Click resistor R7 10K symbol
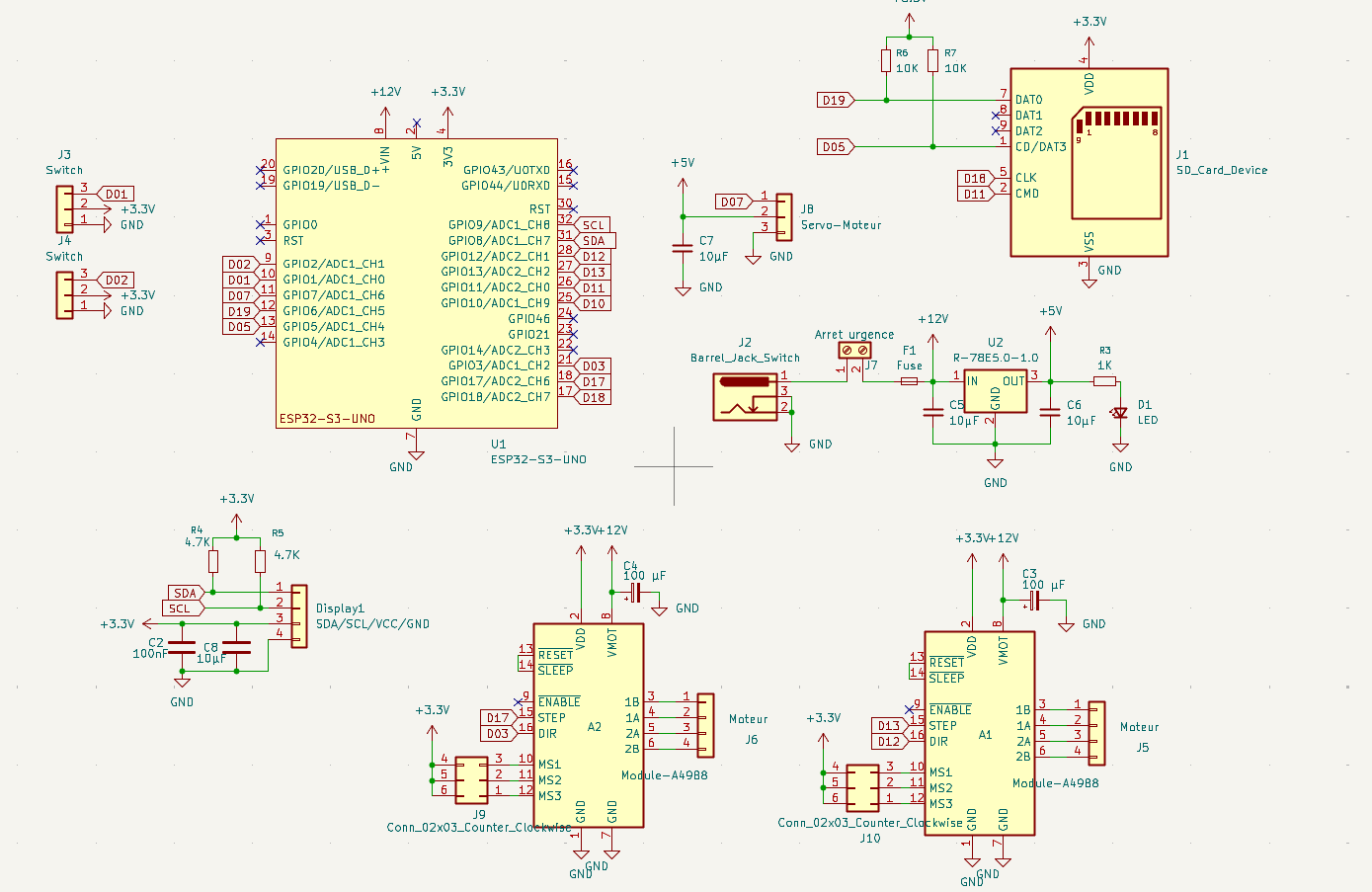The width and height of the screenshot is (1372, 892). pos(932,61)
